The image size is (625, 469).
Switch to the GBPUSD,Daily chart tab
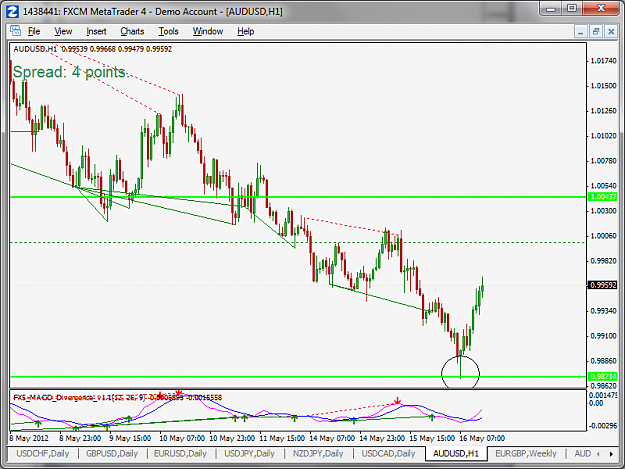coord(112,453)
